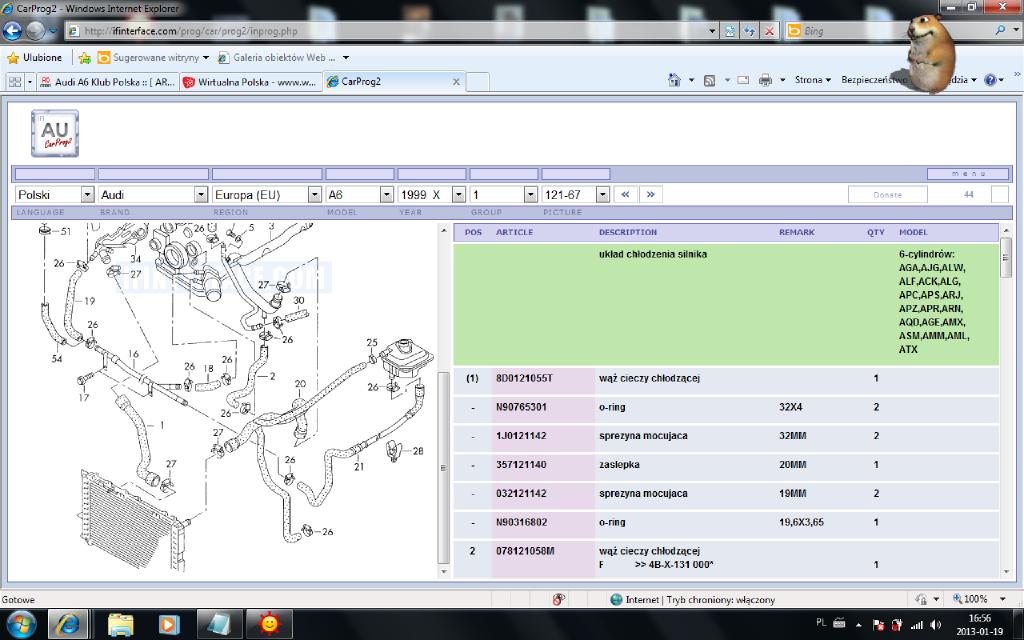Switch to the Wirtualna Polska tab
This screenshot has height=640, width=1024.
click(250, 82)
